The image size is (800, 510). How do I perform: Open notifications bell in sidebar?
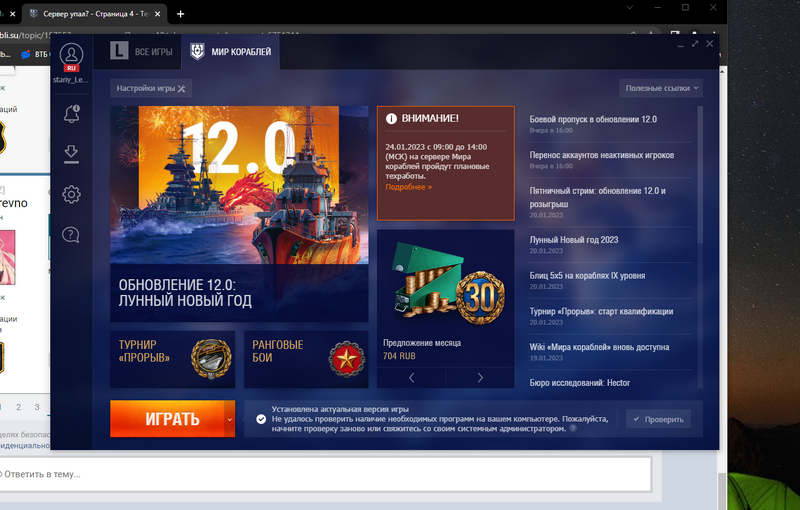(x=71, y=115)
